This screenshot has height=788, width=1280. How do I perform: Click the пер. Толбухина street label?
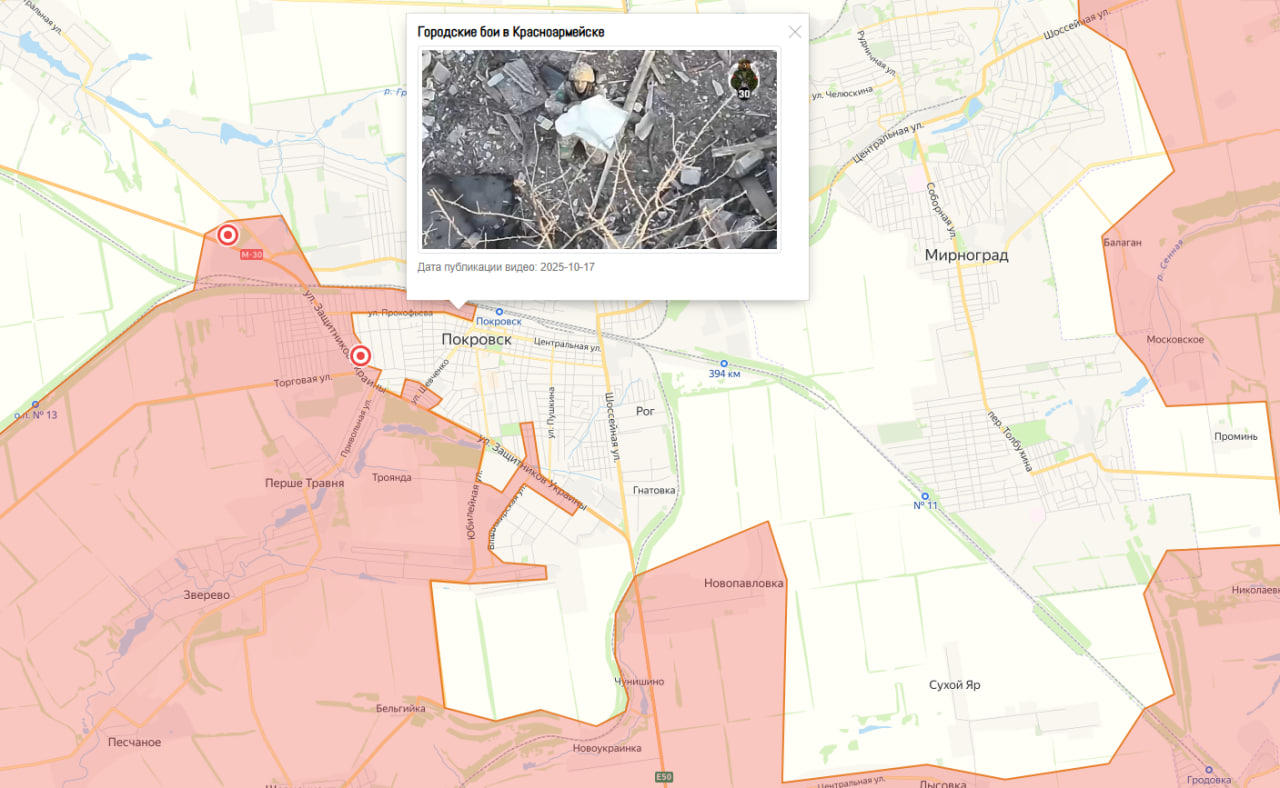(1010, 441)
